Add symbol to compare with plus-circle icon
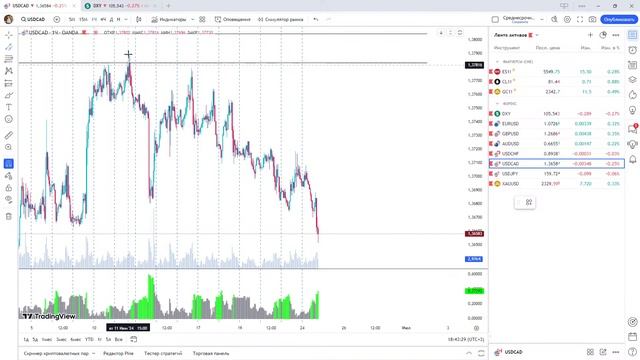The width and height of the screenshot is (640, 360). pyautogui.click(x=57, y=19)
